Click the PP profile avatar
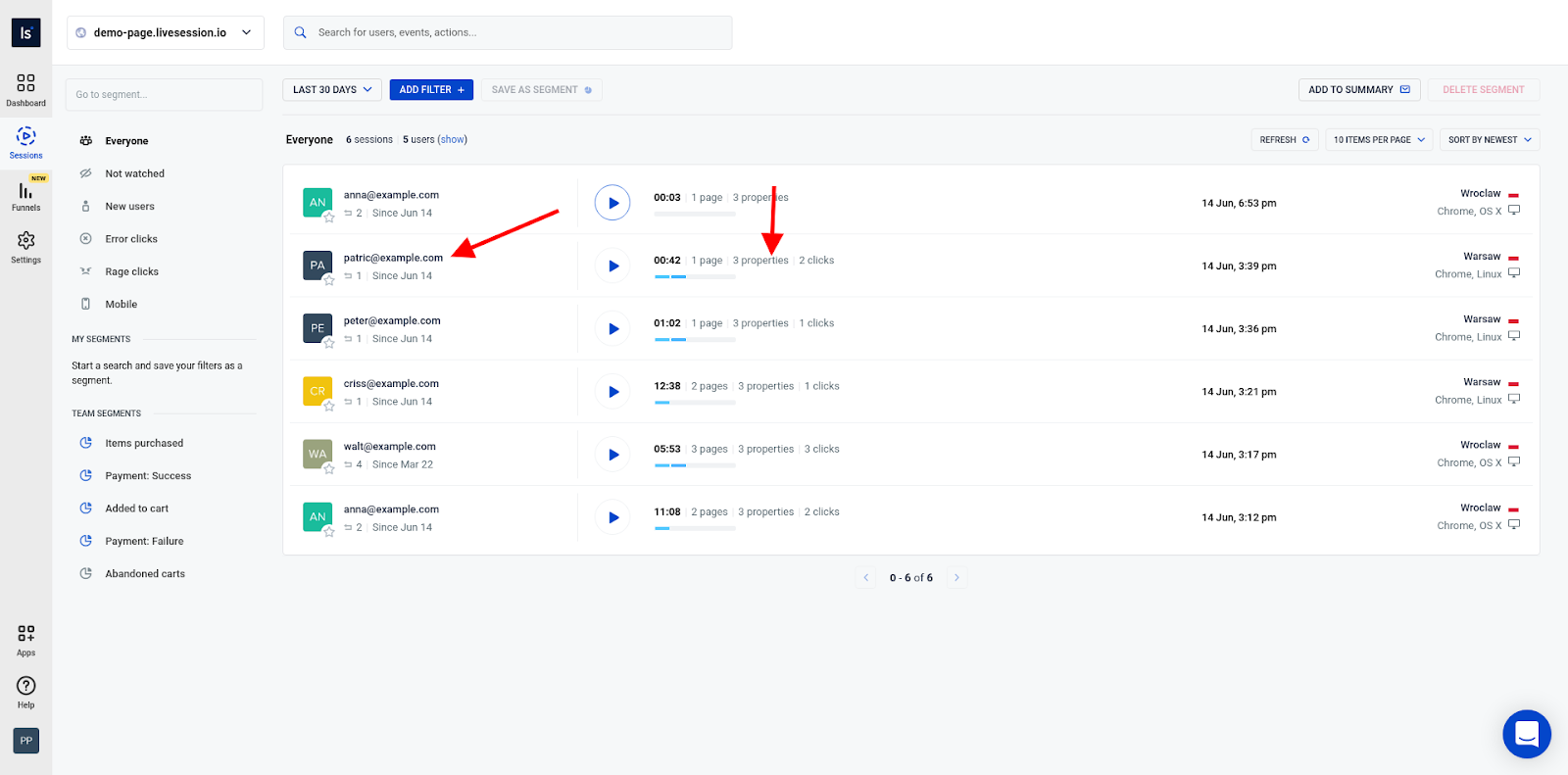 click(x=26, y=741)
